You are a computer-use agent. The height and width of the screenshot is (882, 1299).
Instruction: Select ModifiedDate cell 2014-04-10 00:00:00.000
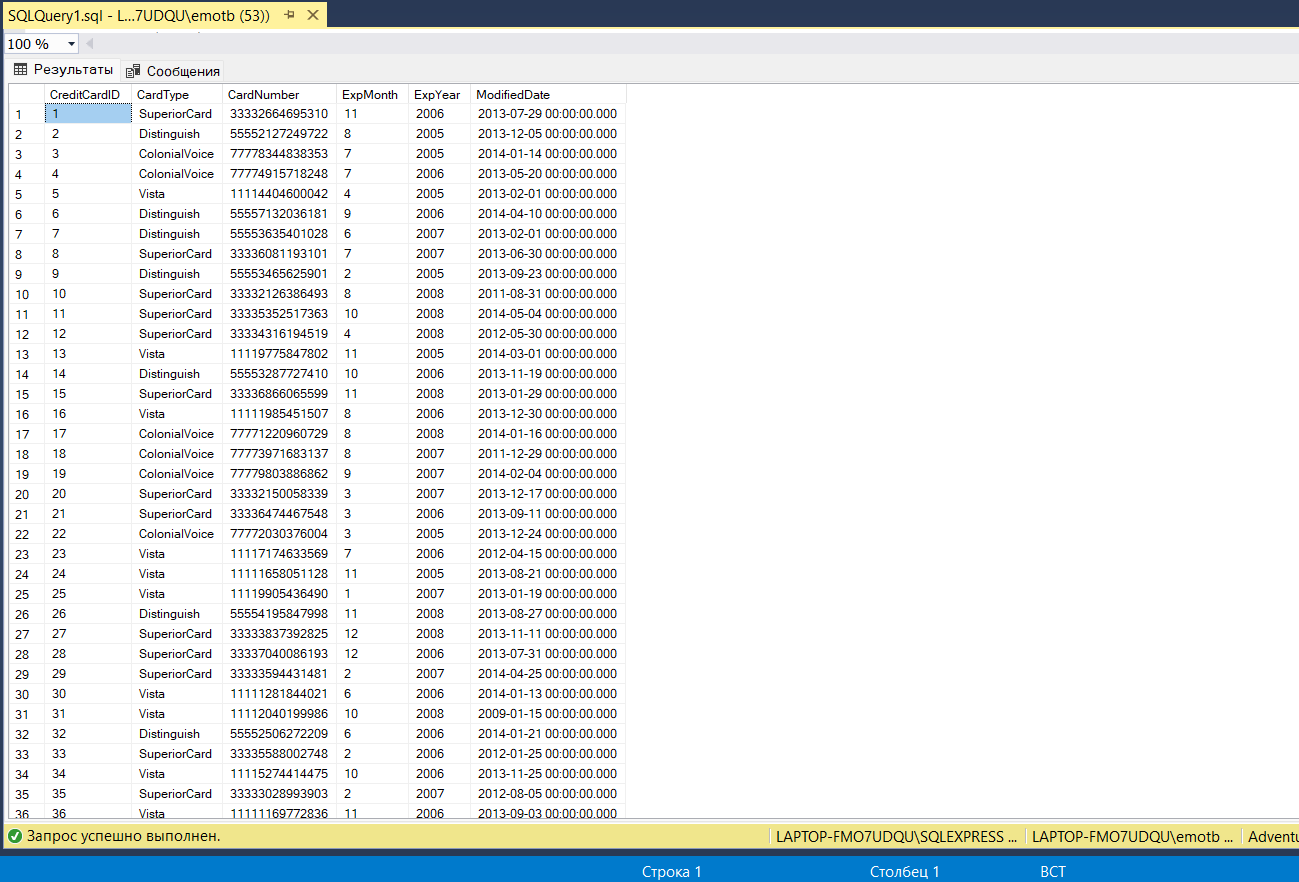coord(548,214)
